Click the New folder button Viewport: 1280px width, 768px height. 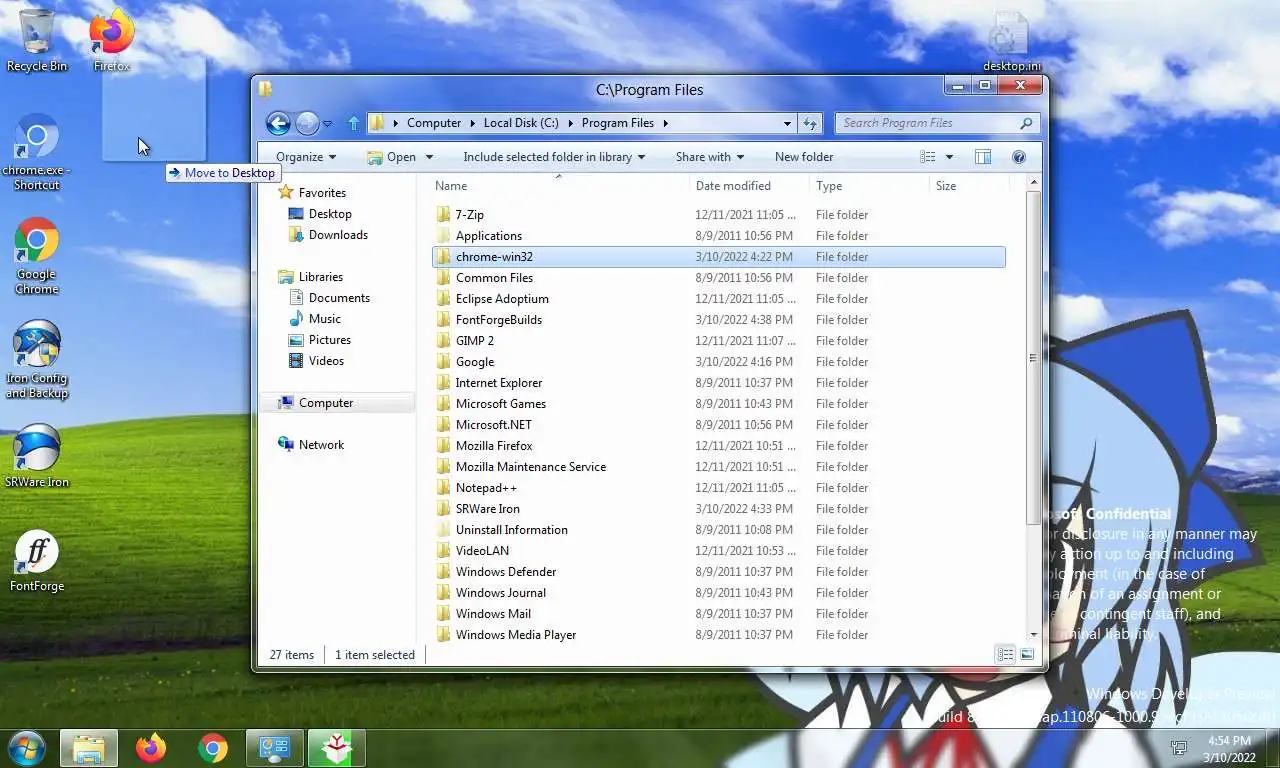click(804, 157)
